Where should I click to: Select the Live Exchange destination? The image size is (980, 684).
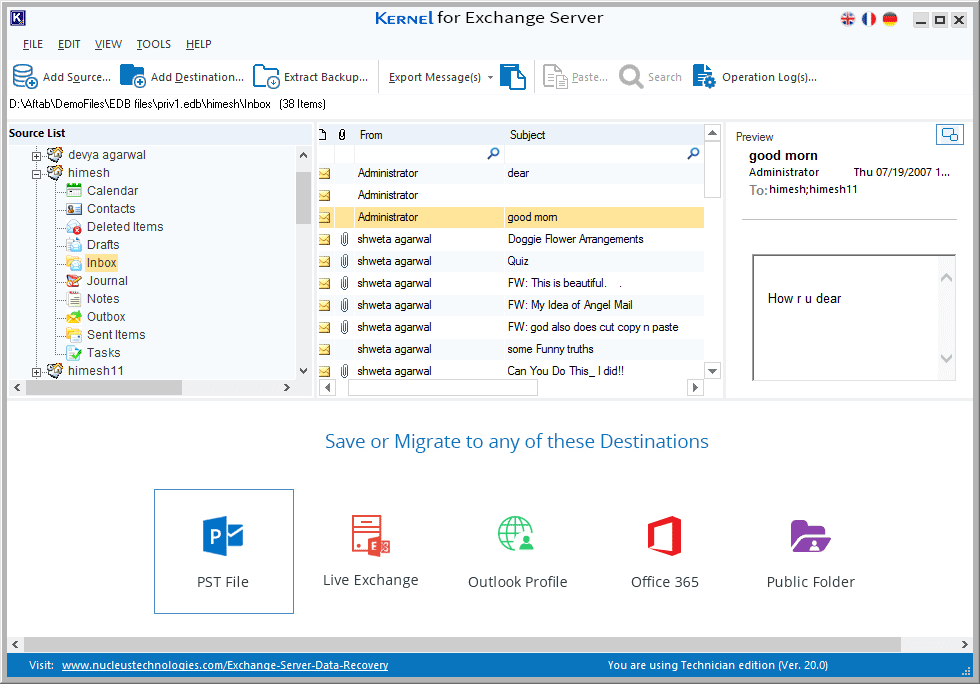pos(371,551)
